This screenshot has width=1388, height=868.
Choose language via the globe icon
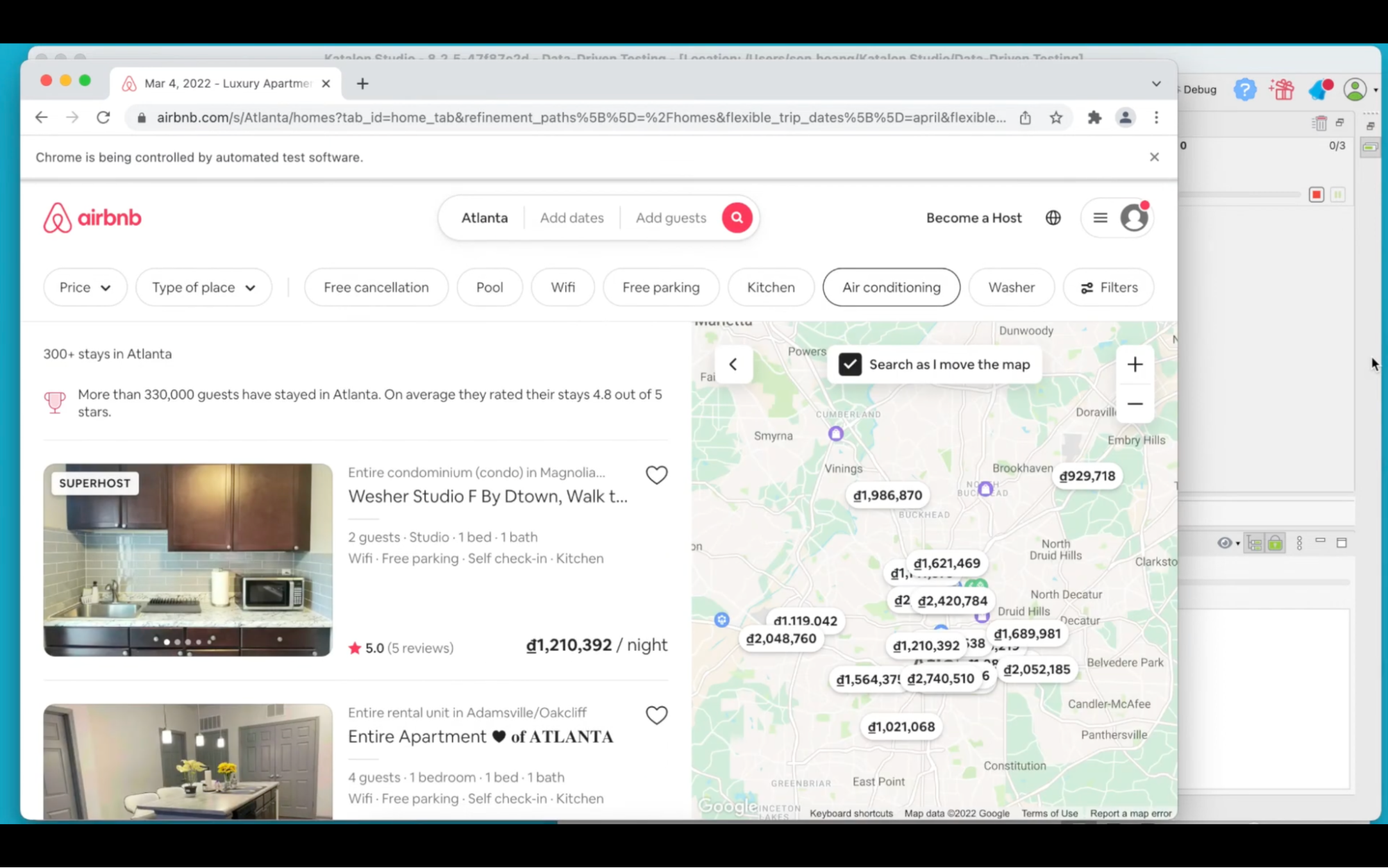pyautogui.click(x=1053, y=218)
